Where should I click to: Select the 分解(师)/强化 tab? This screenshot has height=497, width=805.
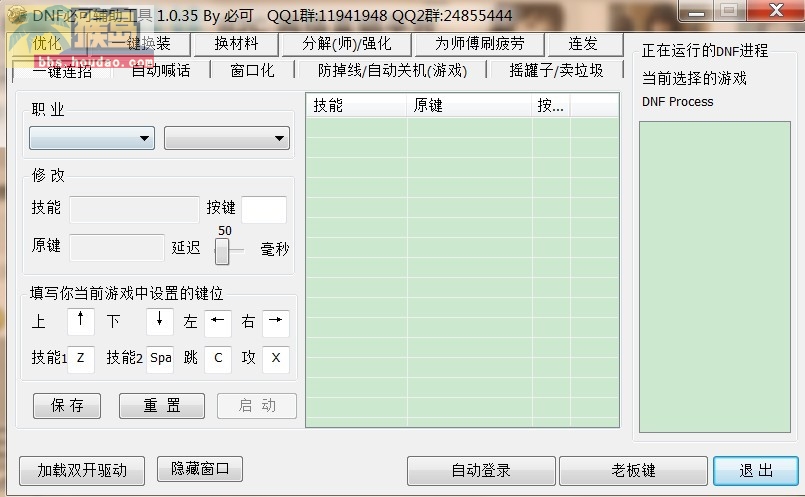347,44
